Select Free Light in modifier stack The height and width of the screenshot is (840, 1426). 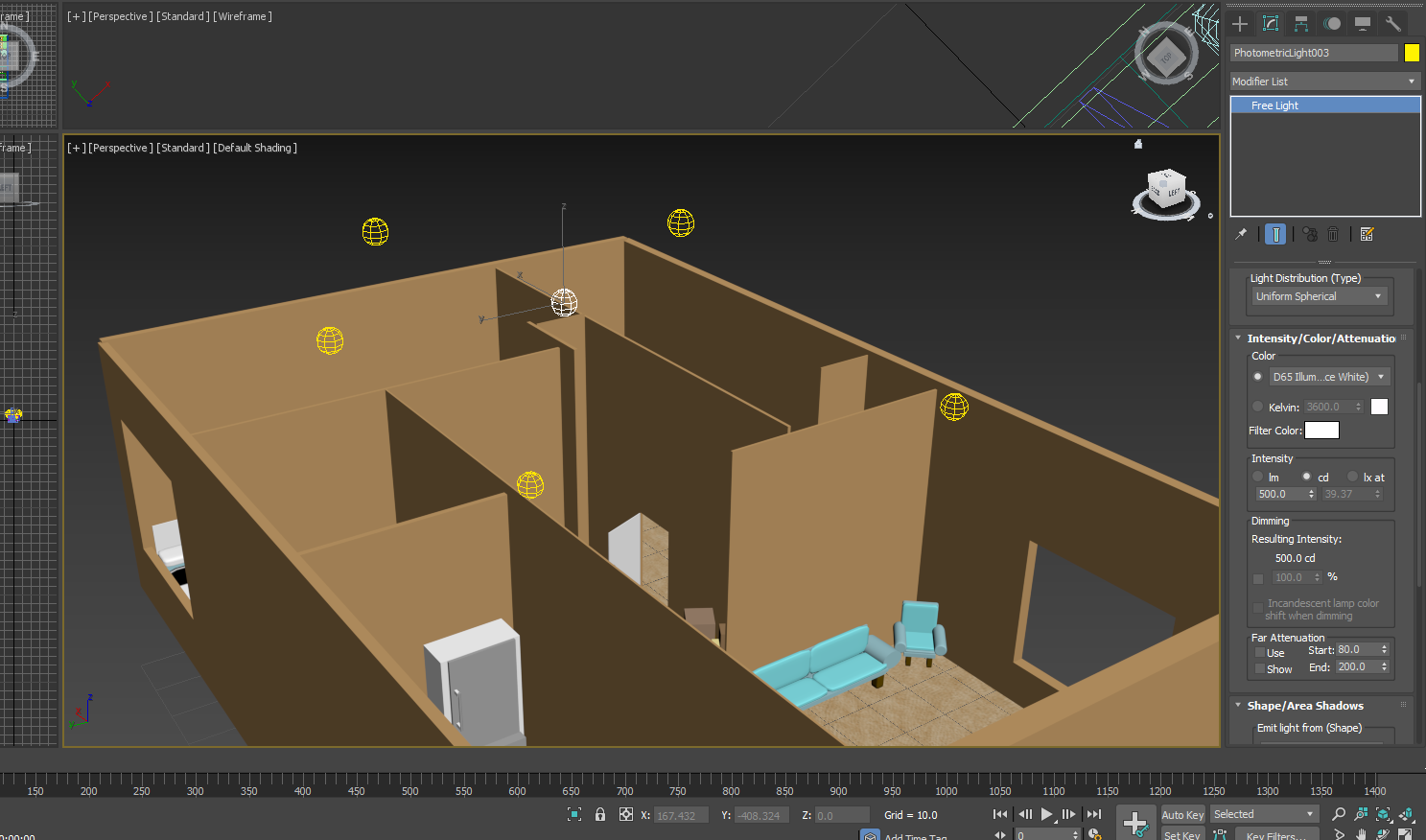coord(1325,105)
